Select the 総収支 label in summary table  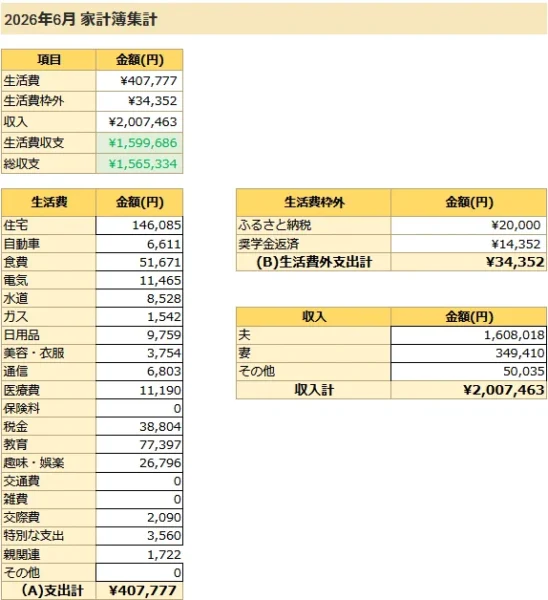(x=49, y=164)
